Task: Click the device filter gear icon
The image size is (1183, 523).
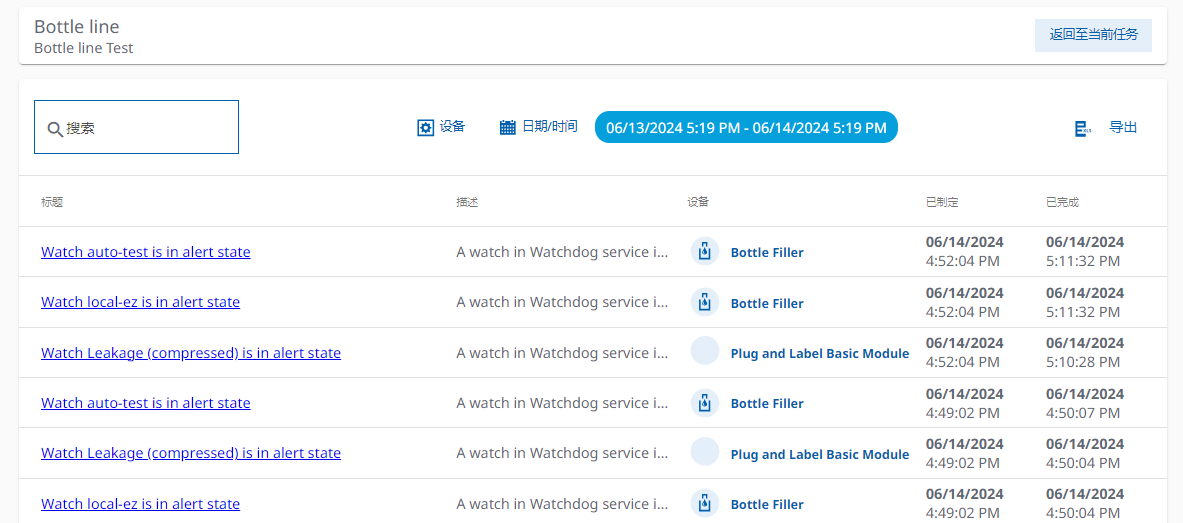Action: [425, 128]
